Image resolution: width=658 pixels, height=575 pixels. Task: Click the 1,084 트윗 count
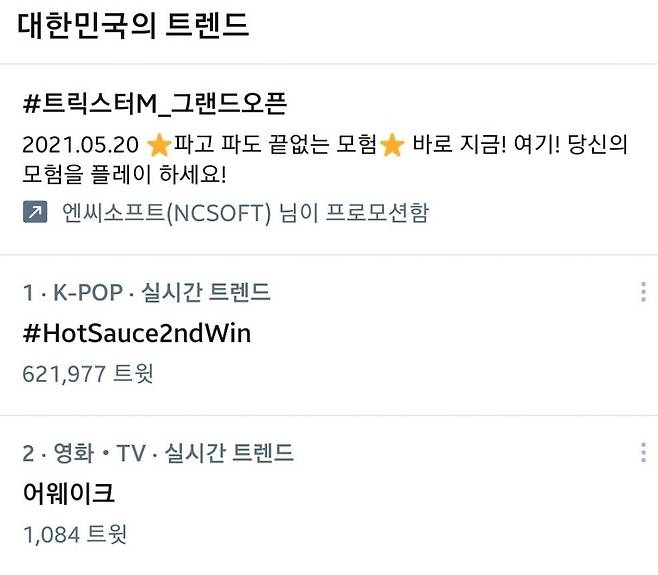[75, 534]
